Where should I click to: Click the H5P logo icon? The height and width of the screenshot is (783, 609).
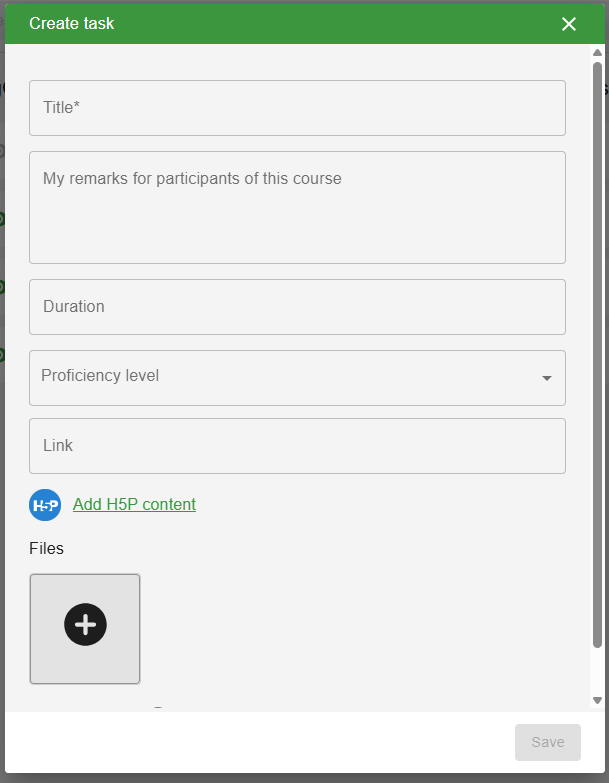(x=45, y=505)
